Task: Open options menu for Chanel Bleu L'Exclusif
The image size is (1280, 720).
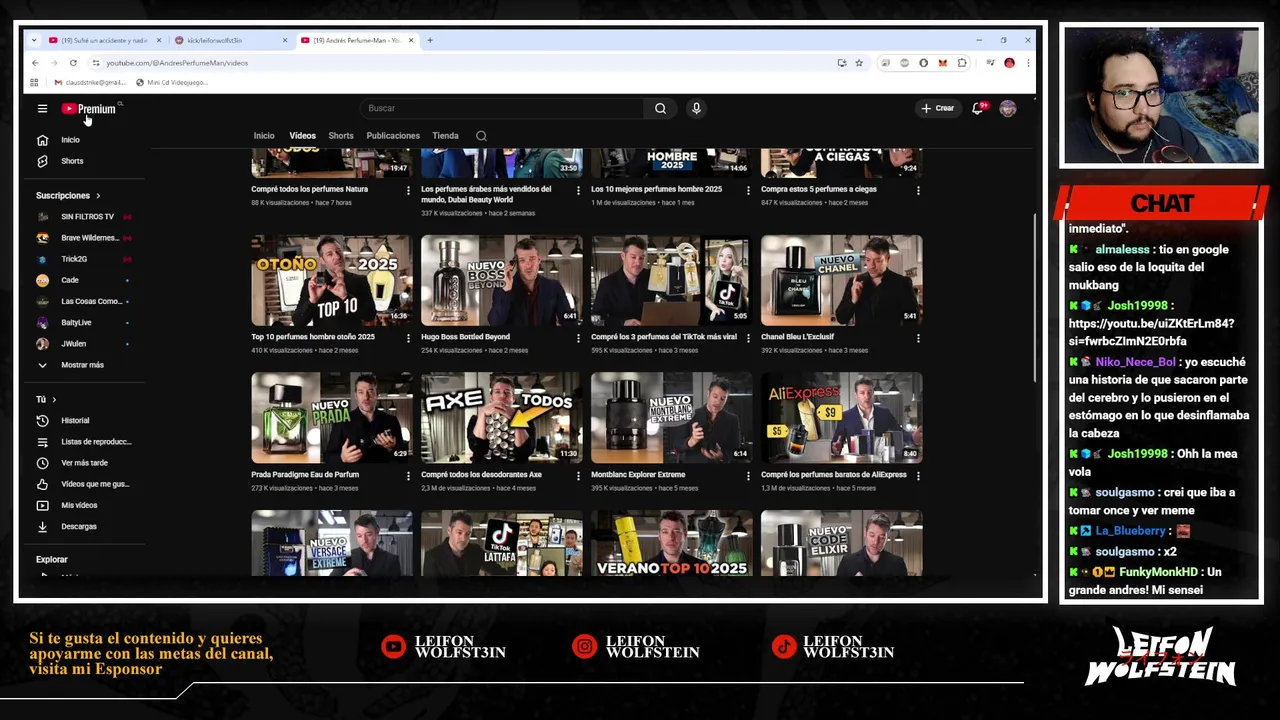Action: pos(918,338)
